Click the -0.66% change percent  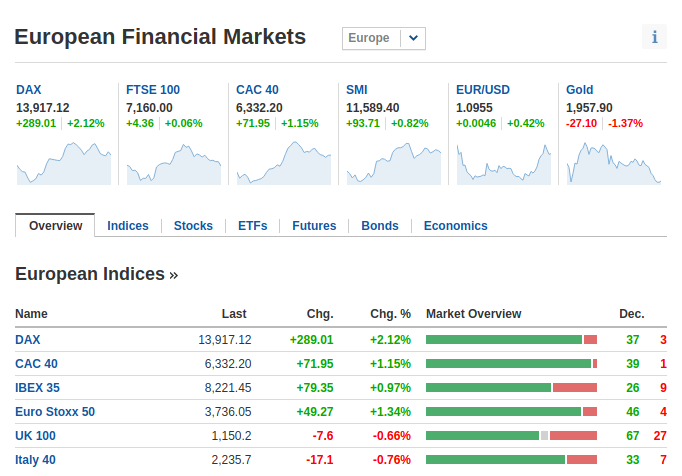point(391,436)
